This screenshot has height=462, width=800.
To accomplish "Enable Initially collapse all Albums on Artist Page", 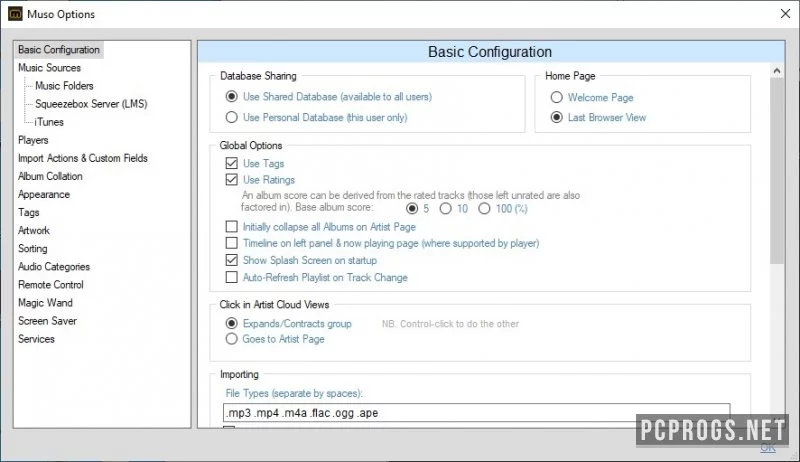I will click(x=232, y=226).
